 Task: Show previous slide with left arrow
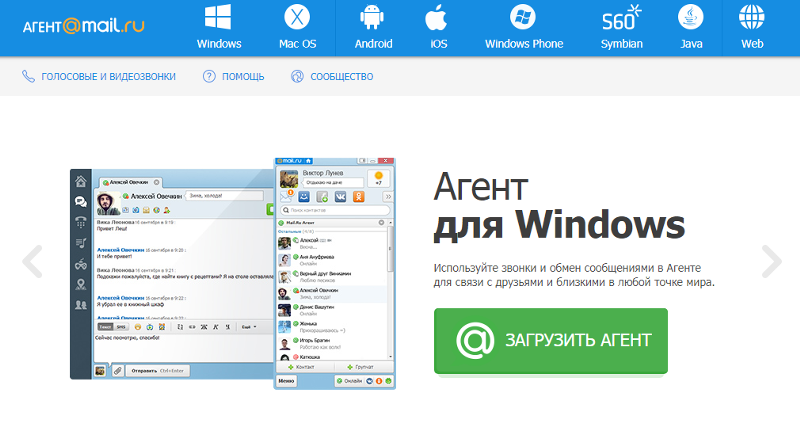click(33, 261)
